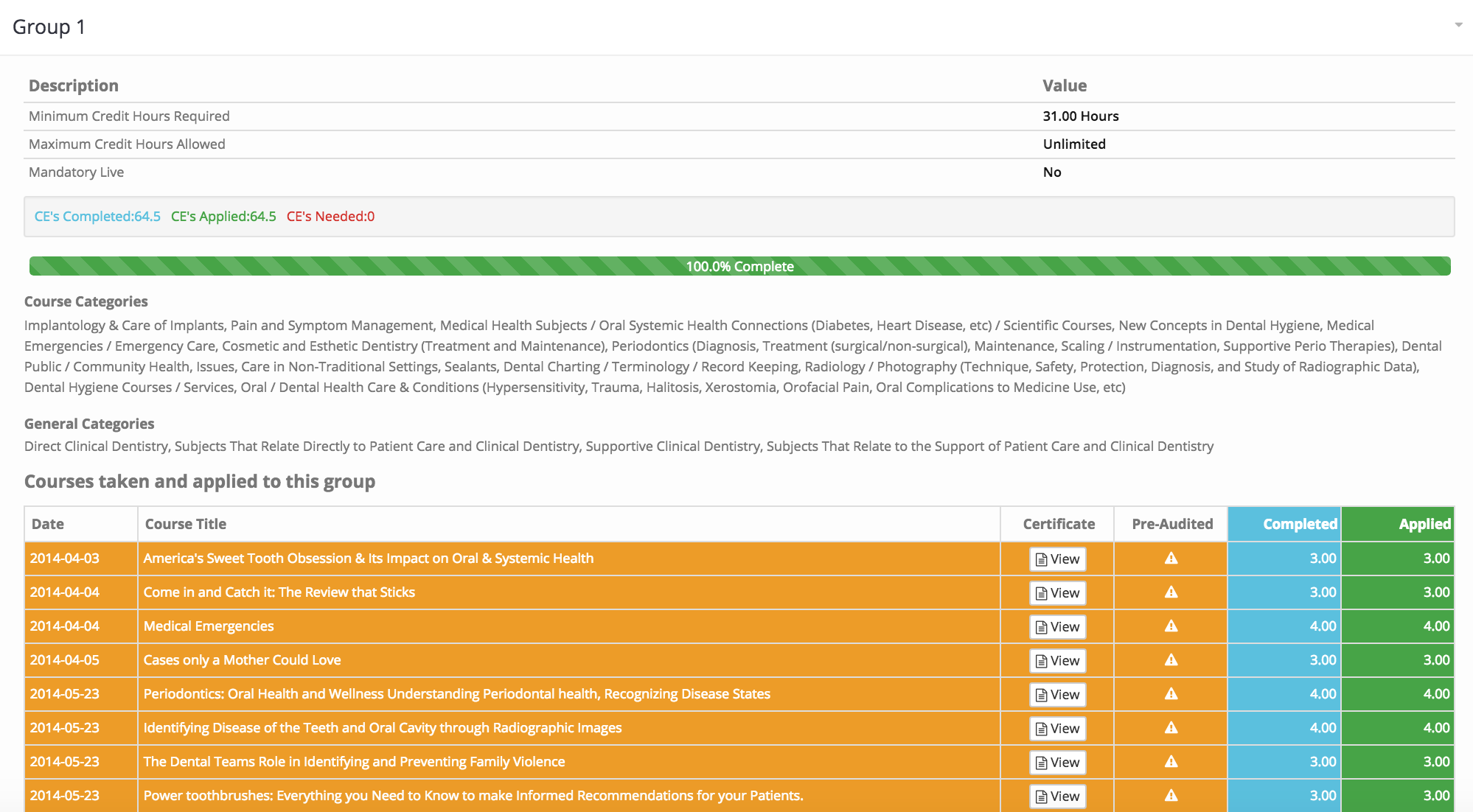The image size is (1473, 812).
Task: View certificate for Identifying Disease of the Teeth
Action: [1057, 729]
